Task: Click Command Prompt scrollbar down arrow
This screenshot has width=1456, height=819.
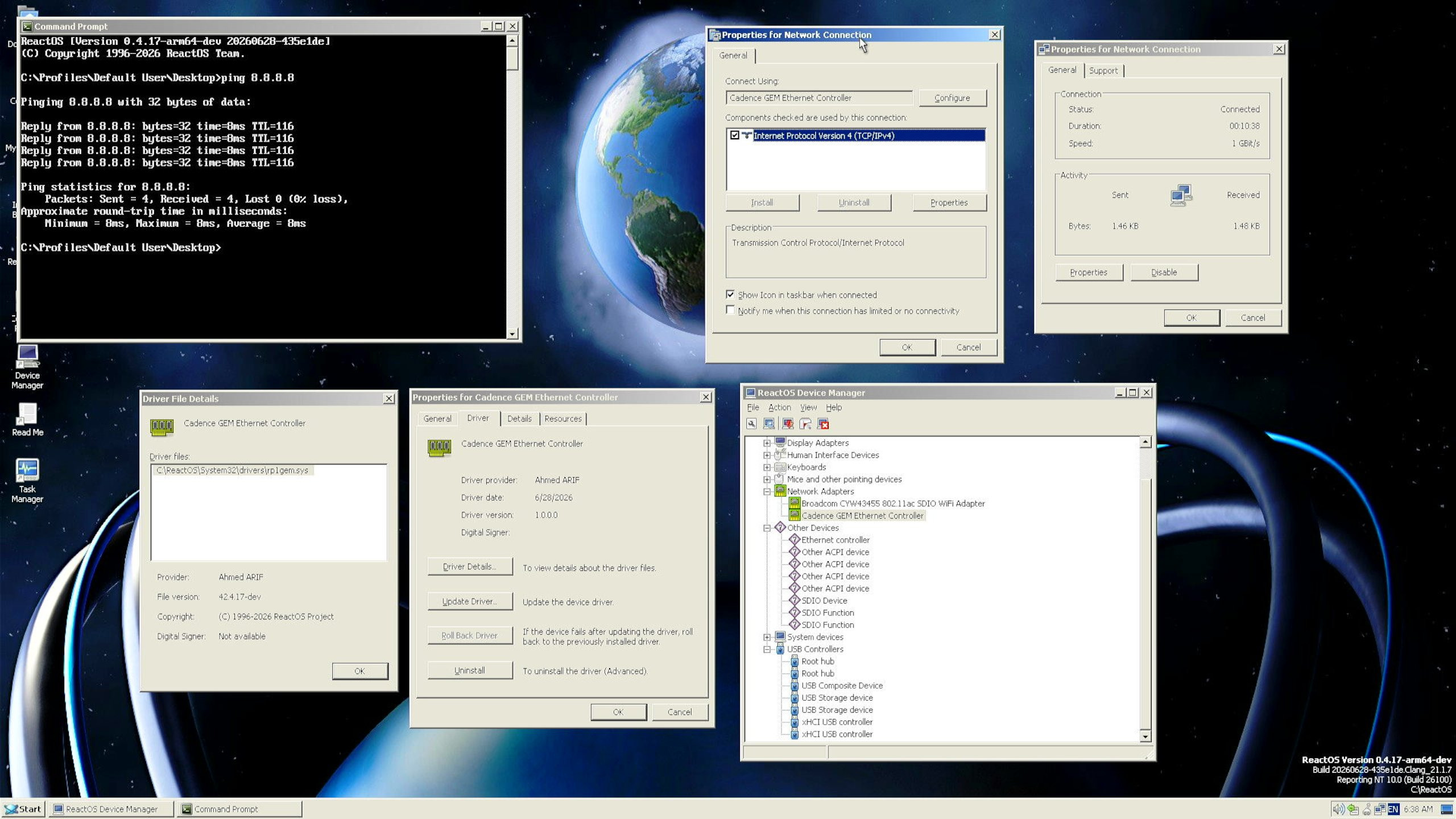Action: [x=512, y=334]
